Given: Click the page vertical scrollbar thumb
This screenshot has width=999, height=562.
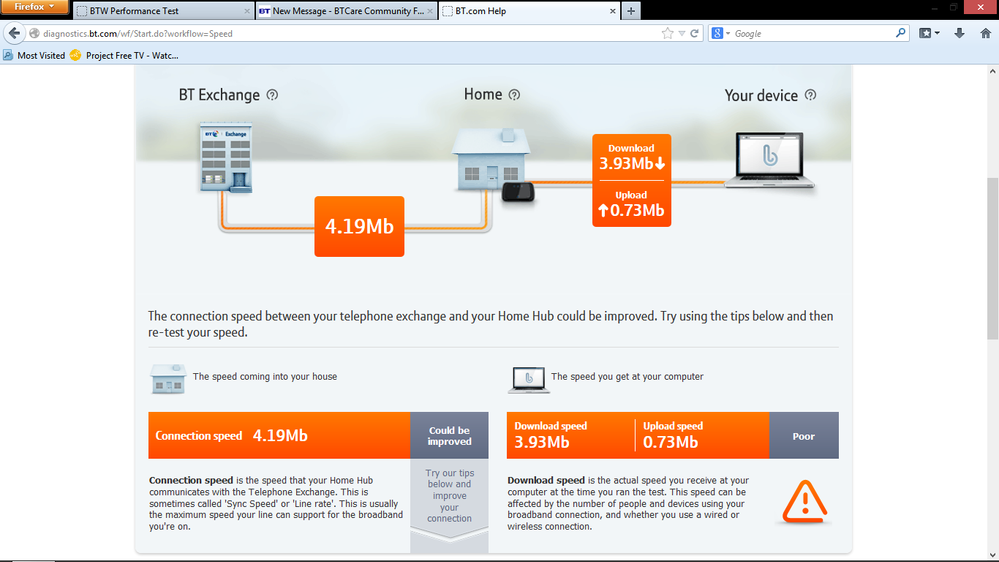Looking at the screenshot, I should (992, 258).
